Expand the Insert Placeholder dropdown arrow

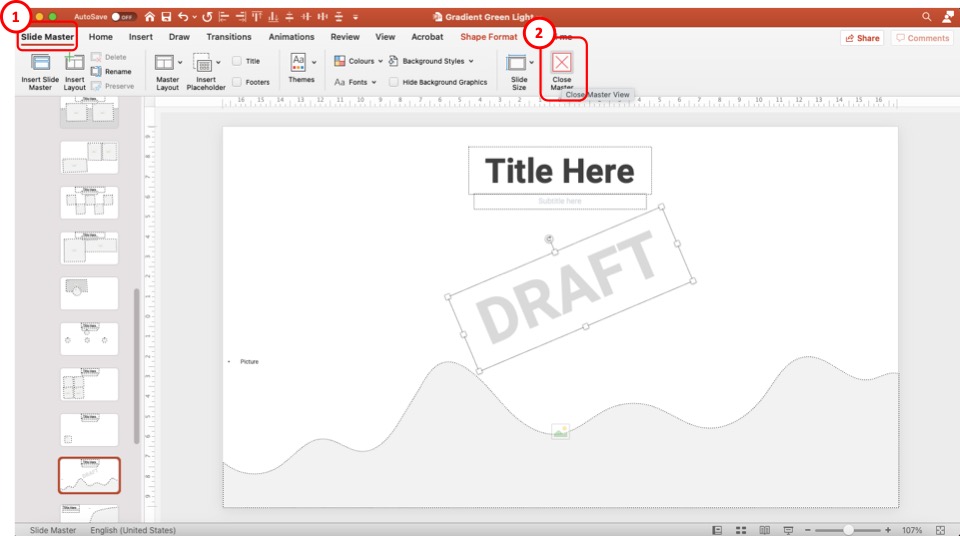coord(218,62)
